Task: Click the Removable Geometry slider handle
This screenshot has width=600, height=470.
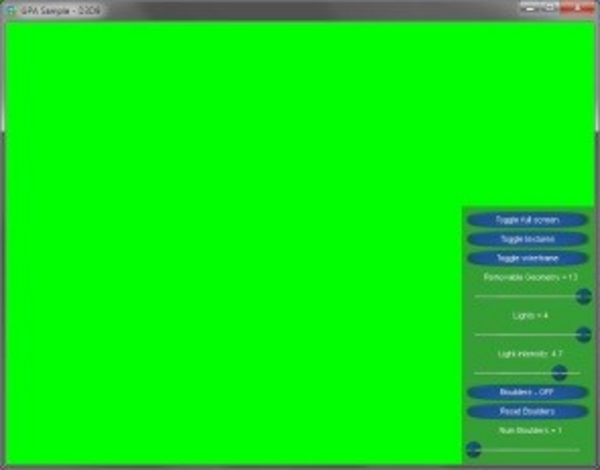Action: (x=584, y=296)
